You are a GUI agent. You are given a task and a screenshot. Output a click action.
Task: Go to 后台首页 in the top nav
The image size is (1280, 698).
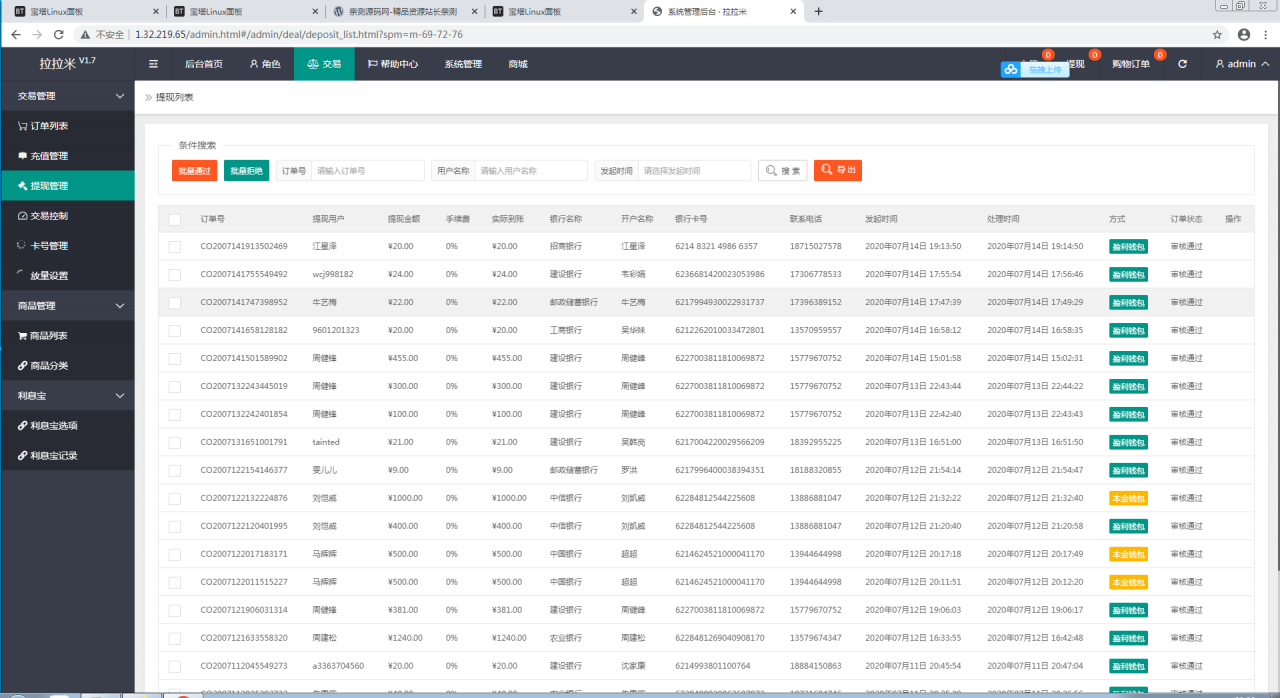coord(204,64)
